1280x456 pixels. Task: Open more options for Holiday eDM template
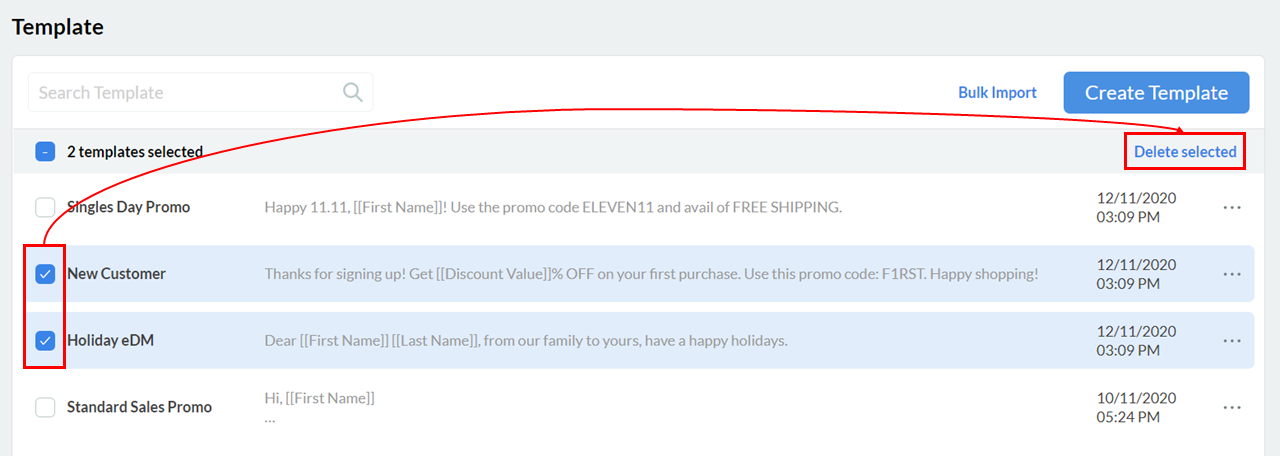(x=1232, y=341)
